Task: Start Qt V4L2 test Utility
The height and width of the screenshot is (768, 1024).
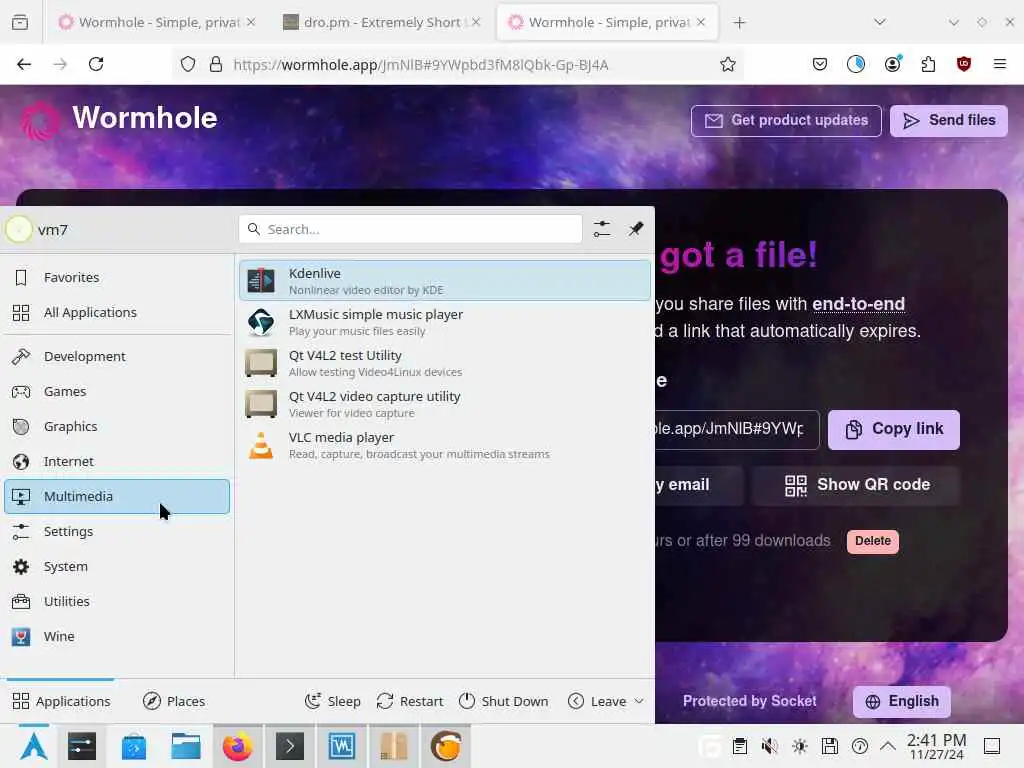Action: pos(445,363)
